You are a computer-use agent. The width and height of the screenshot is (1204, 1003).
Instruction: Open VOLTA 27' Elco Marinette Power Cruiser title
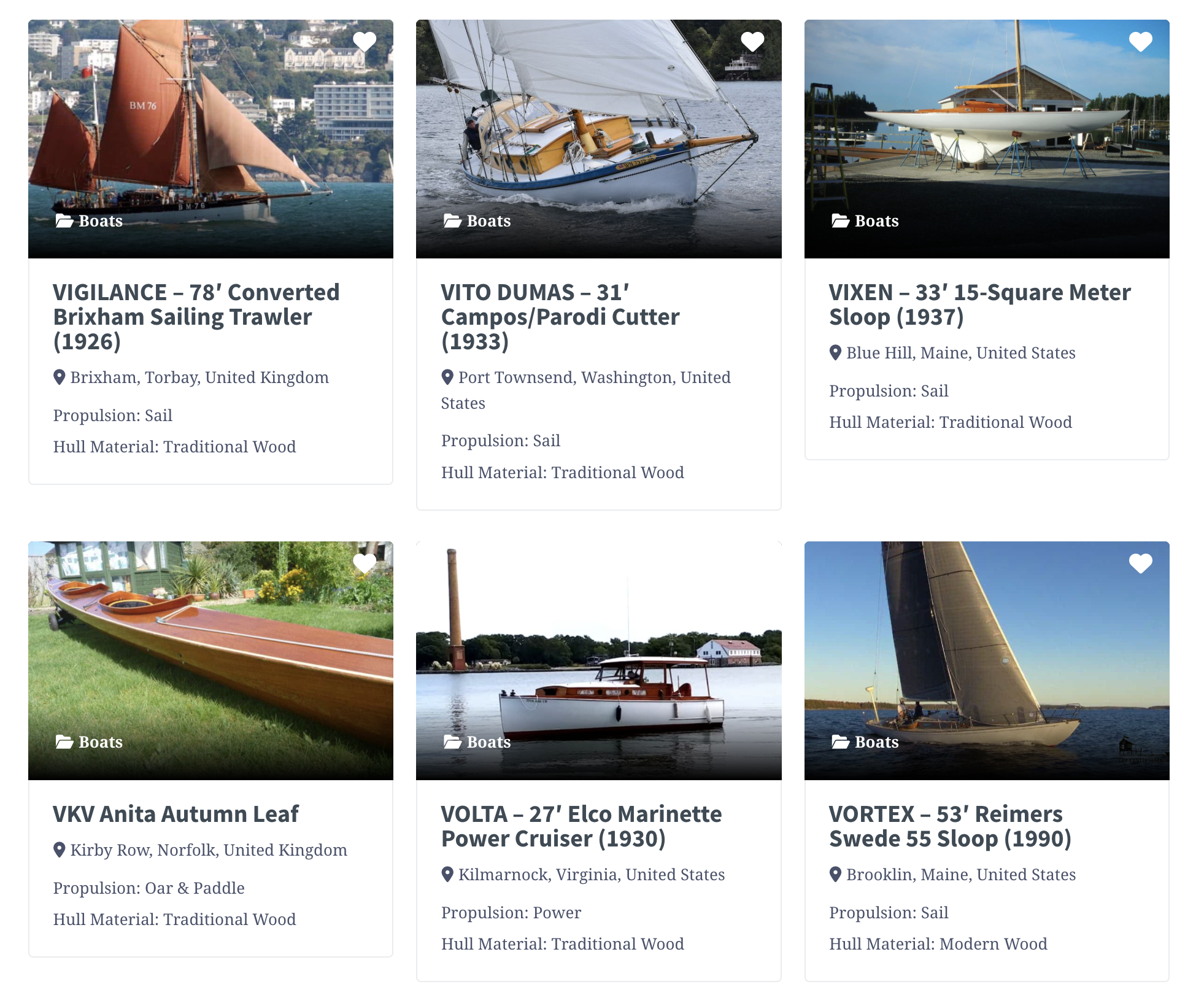581,826
